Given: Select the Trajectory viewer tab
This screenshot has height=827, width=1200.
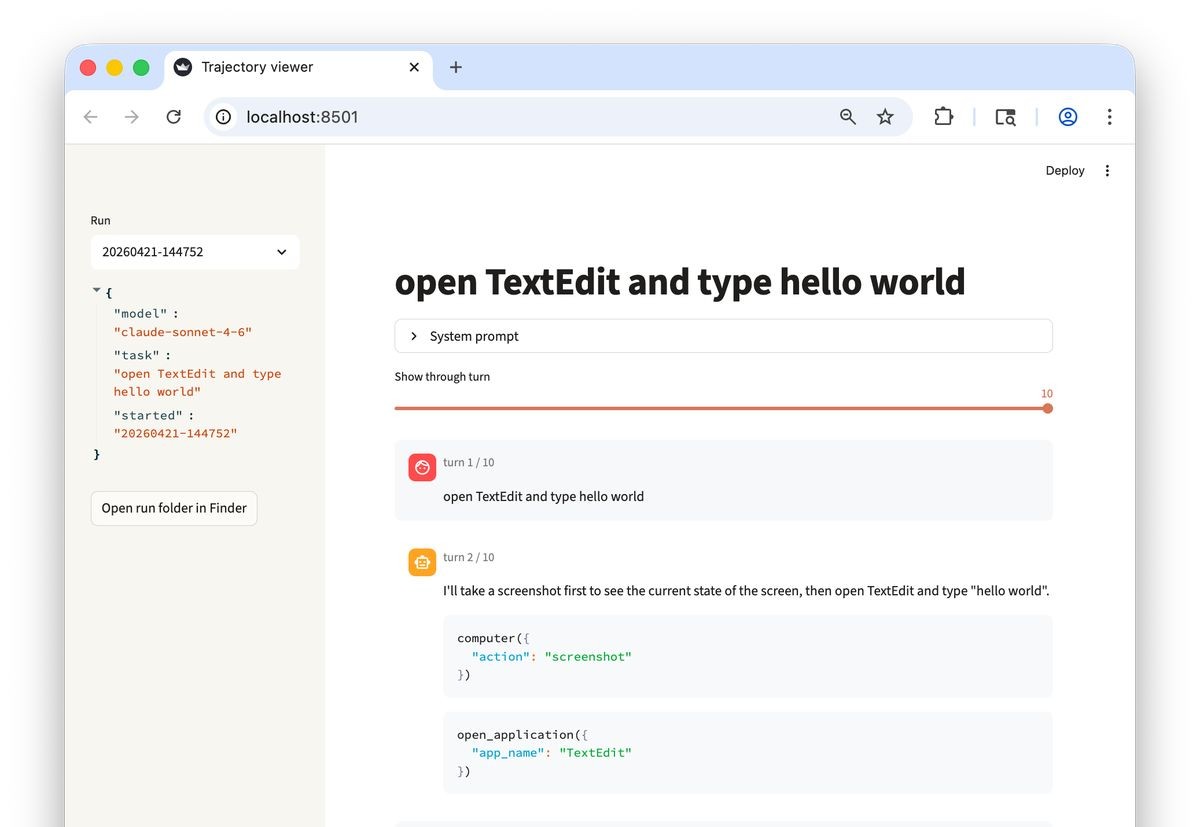Looking at the screenshot, I should tap(298, 67).
